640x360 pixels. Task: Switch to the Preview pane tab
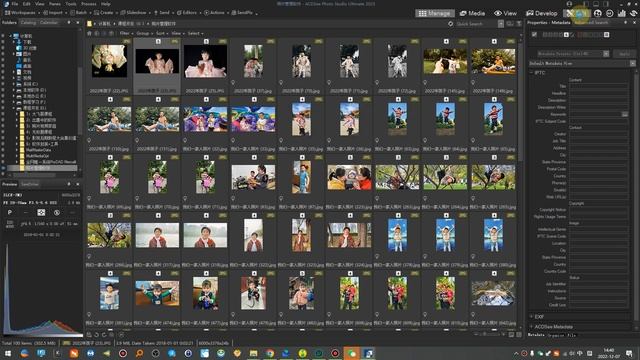[x=10, y=184]
